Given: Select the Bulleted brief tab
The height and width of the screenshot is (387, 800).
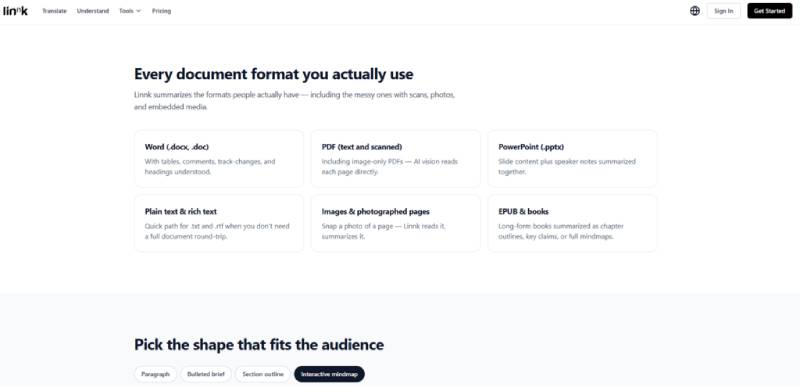Looking at the screenshot, I should coord(206,374).
